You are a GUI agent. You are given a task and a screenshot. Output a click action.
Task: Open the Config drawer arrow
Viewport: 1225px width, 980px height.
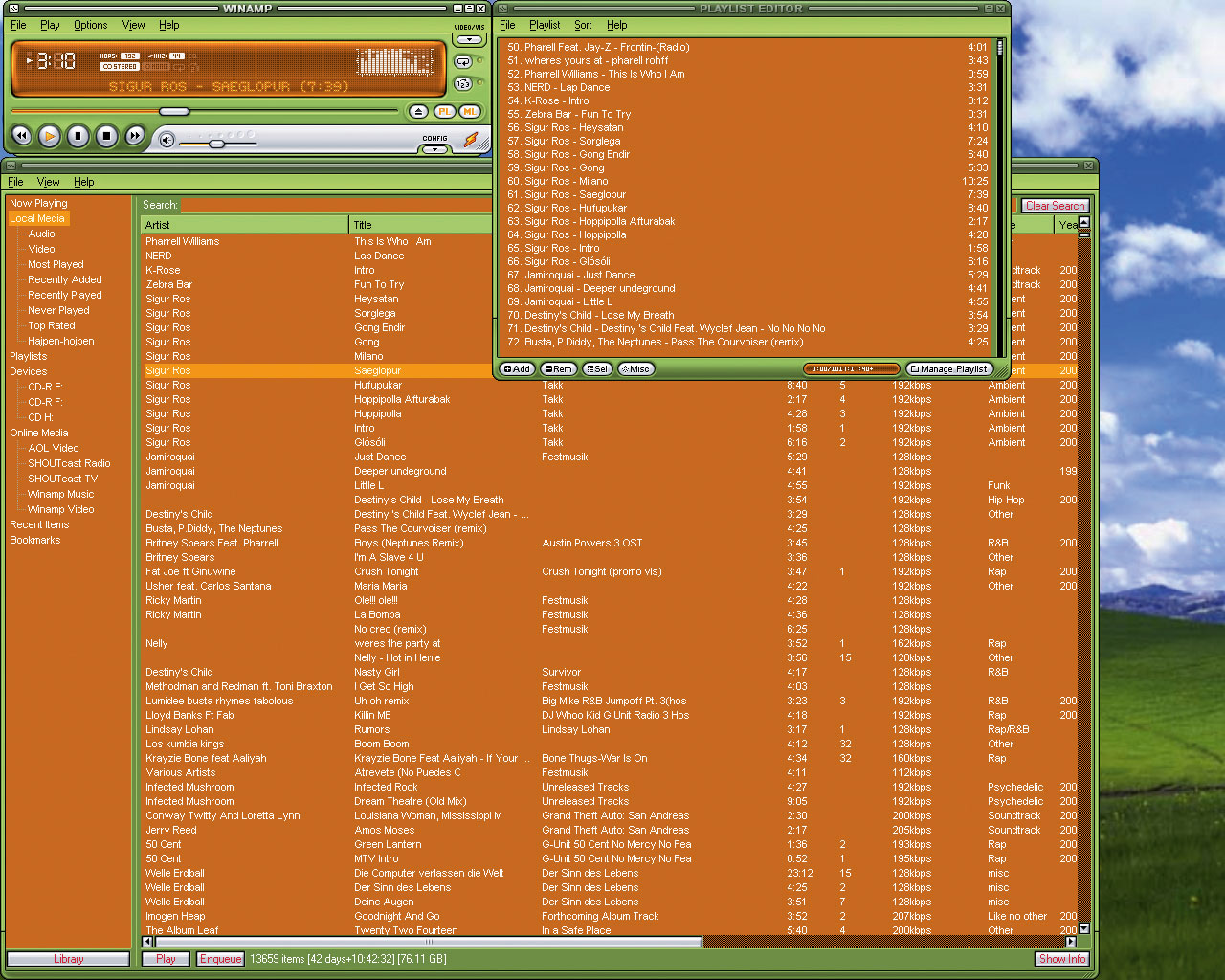(x=434, y=149)
